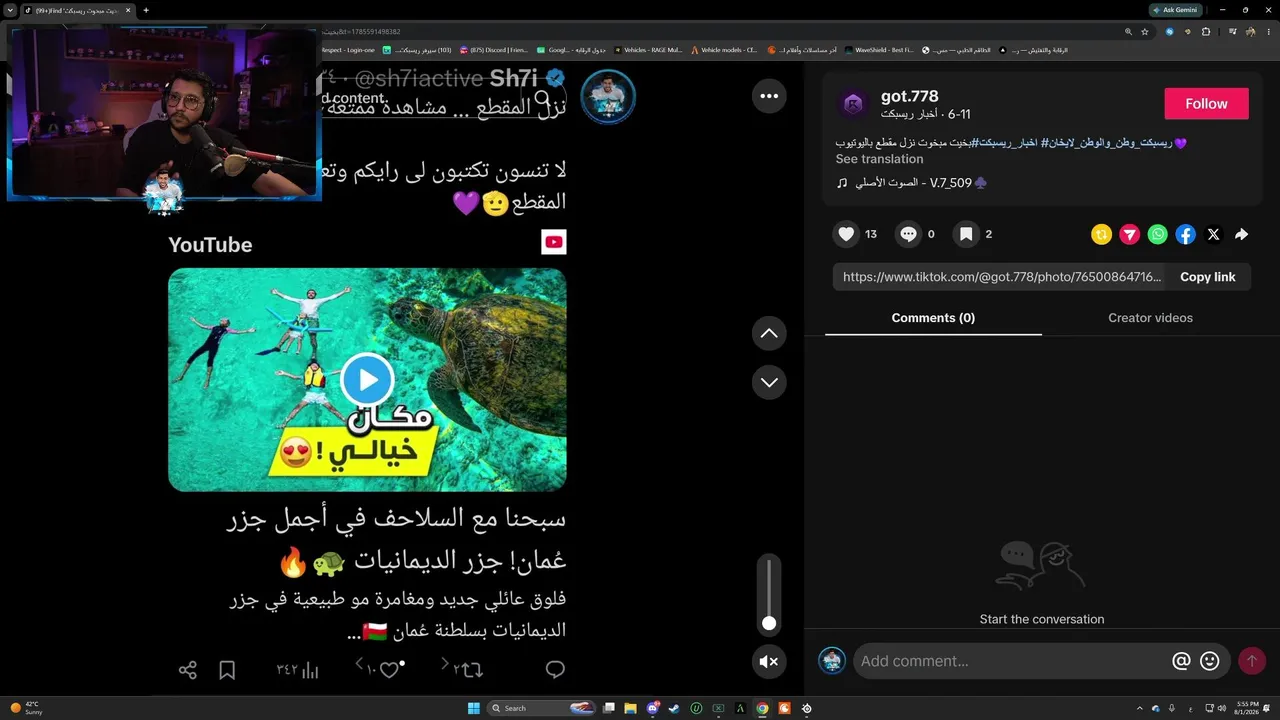The image size is (1280, 720).
Task: Click the TikTok post URL text
Action: 1002,277
